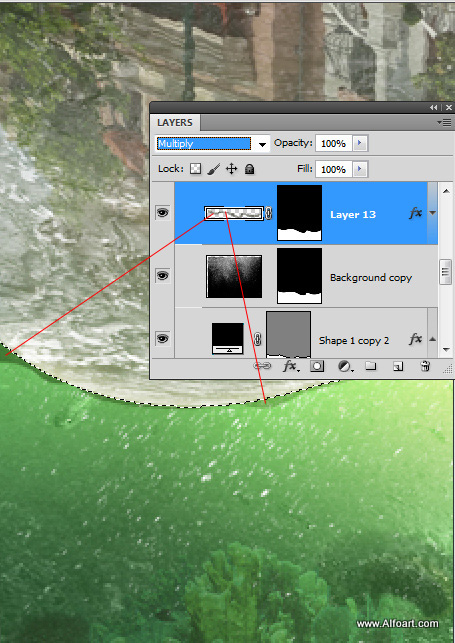Expand Layer 13 effects arrow
Screen dimensions: 455x643
point(432,213)
